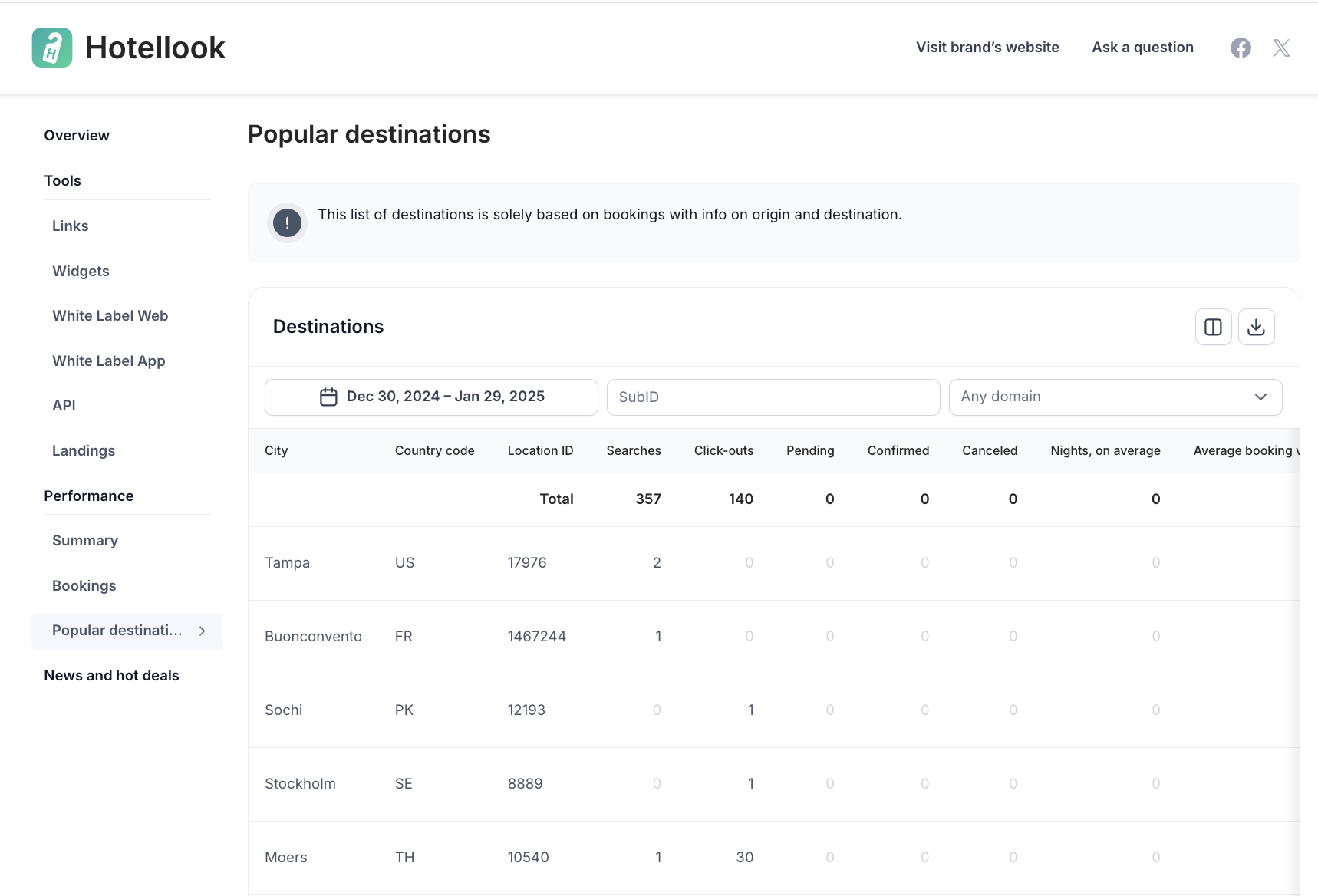Sort by Confirmed column header
Image resolution: width=1318 pixels, height=896 pixels.
(898, 451)
